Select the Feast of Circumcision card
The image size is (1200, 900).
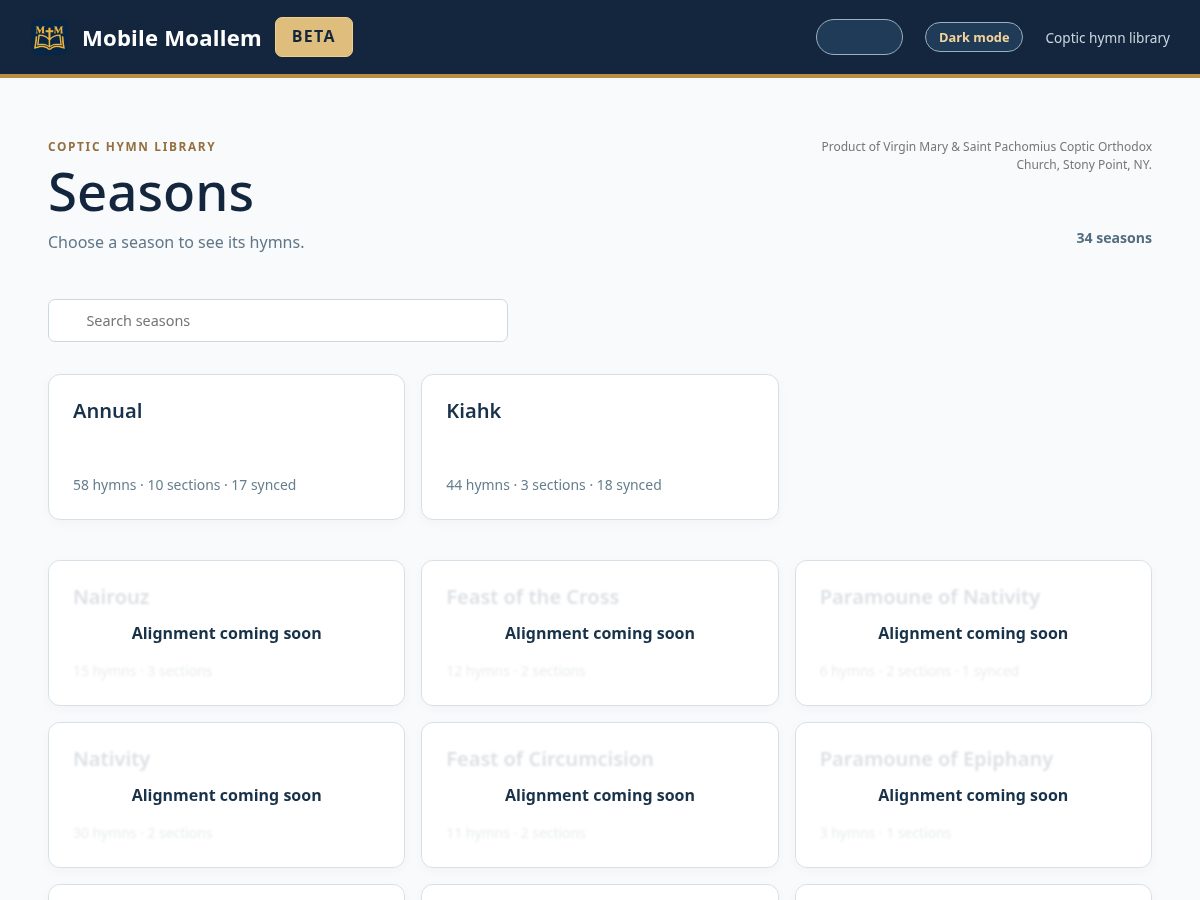click(x=600, y=795)
